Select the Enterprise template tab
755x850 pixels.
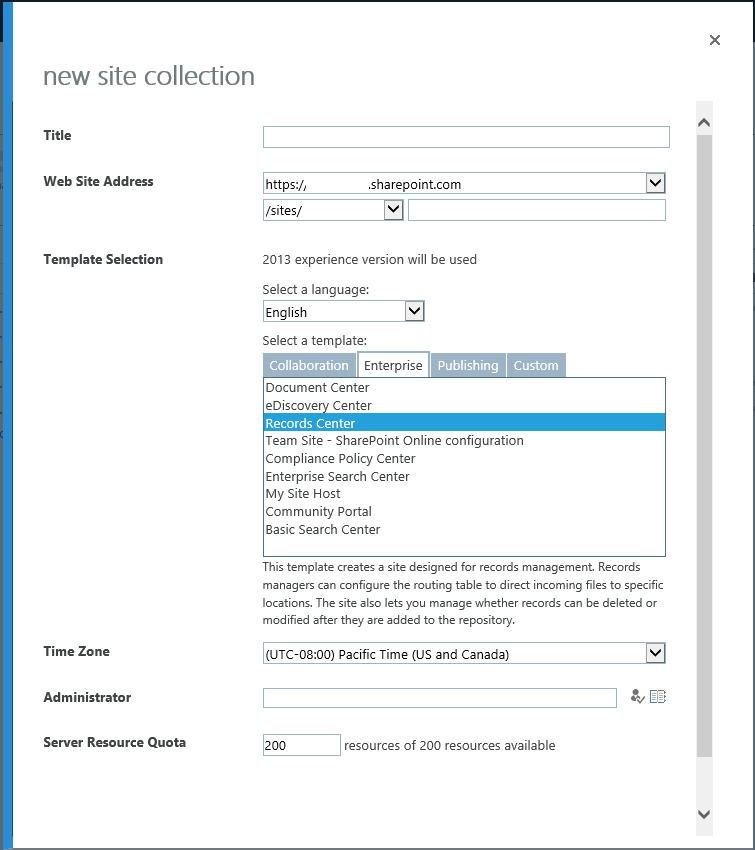click(393, 365)
